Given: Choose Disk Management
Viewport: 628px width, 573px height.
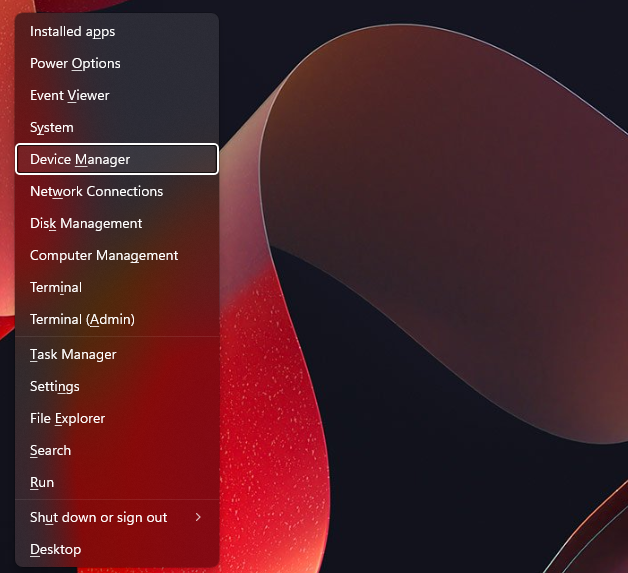Looking at the screenshot, I should click(x=117, y=223).
